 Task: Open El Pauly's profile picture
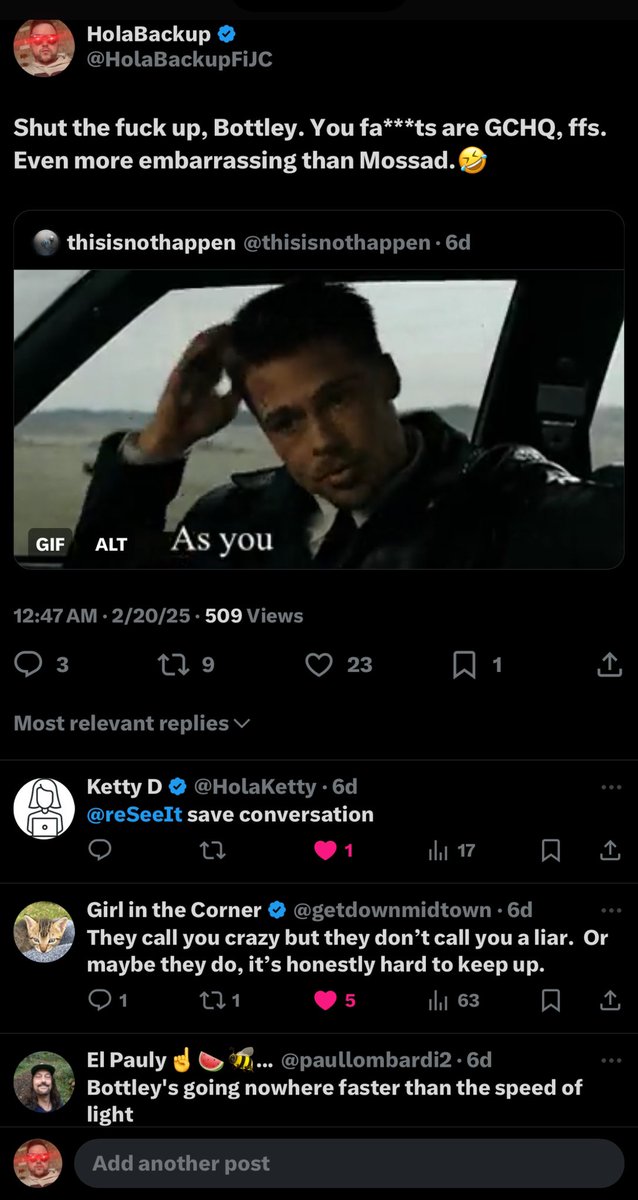[43, 1081]
